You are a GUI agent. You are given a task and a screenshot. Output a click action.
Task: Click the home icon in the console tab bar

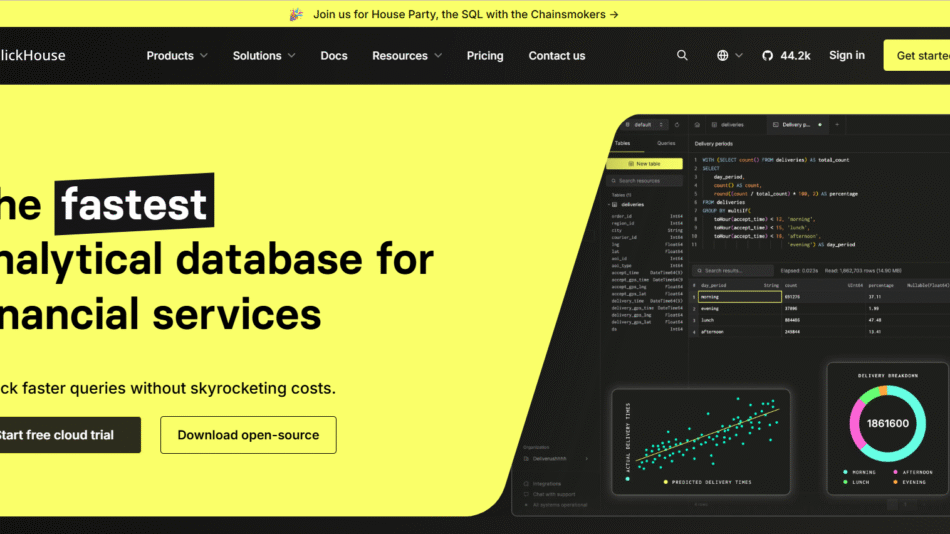click(697, 125)
